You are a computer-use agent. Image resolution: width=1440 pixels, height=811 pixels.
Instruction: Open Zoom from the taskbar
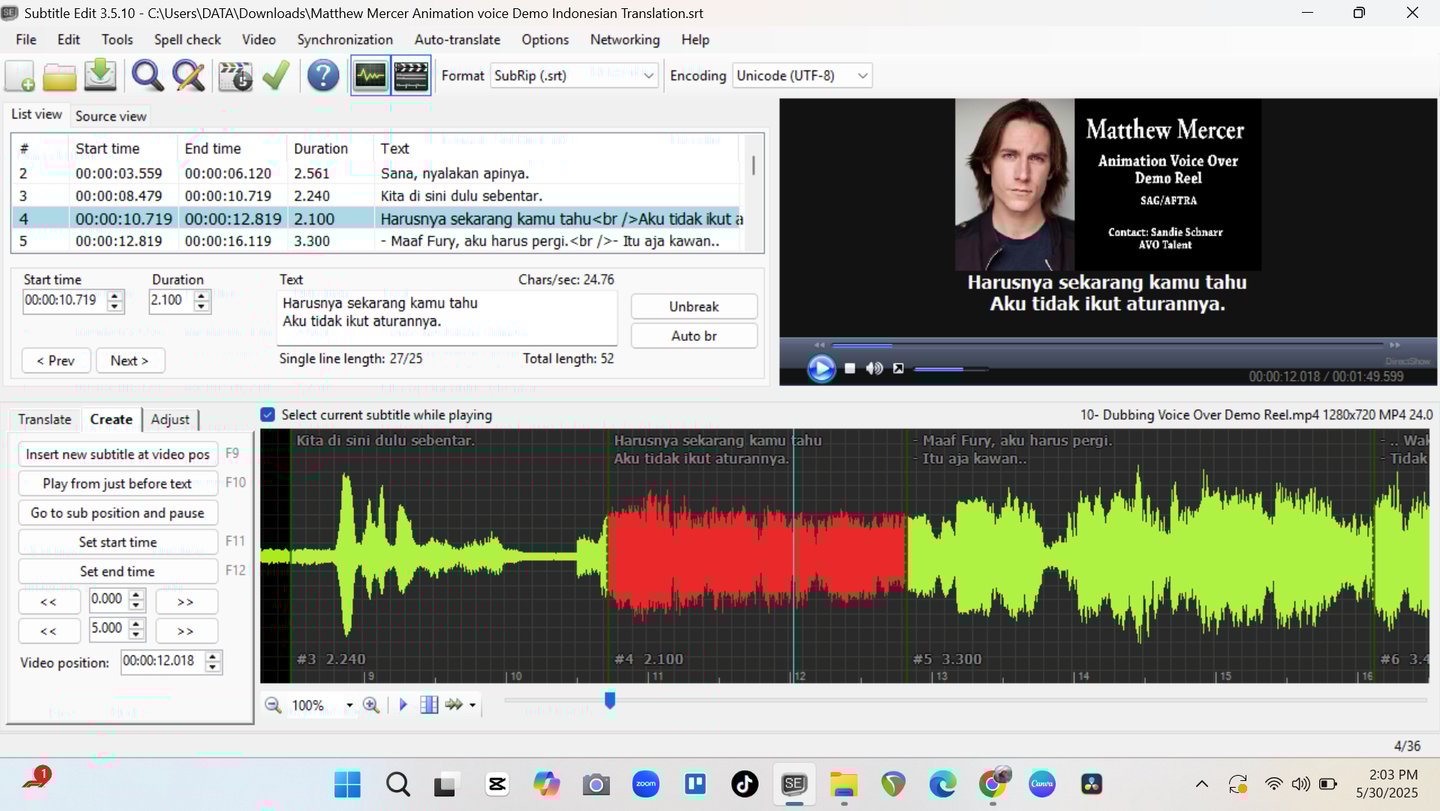click(646, 784)
